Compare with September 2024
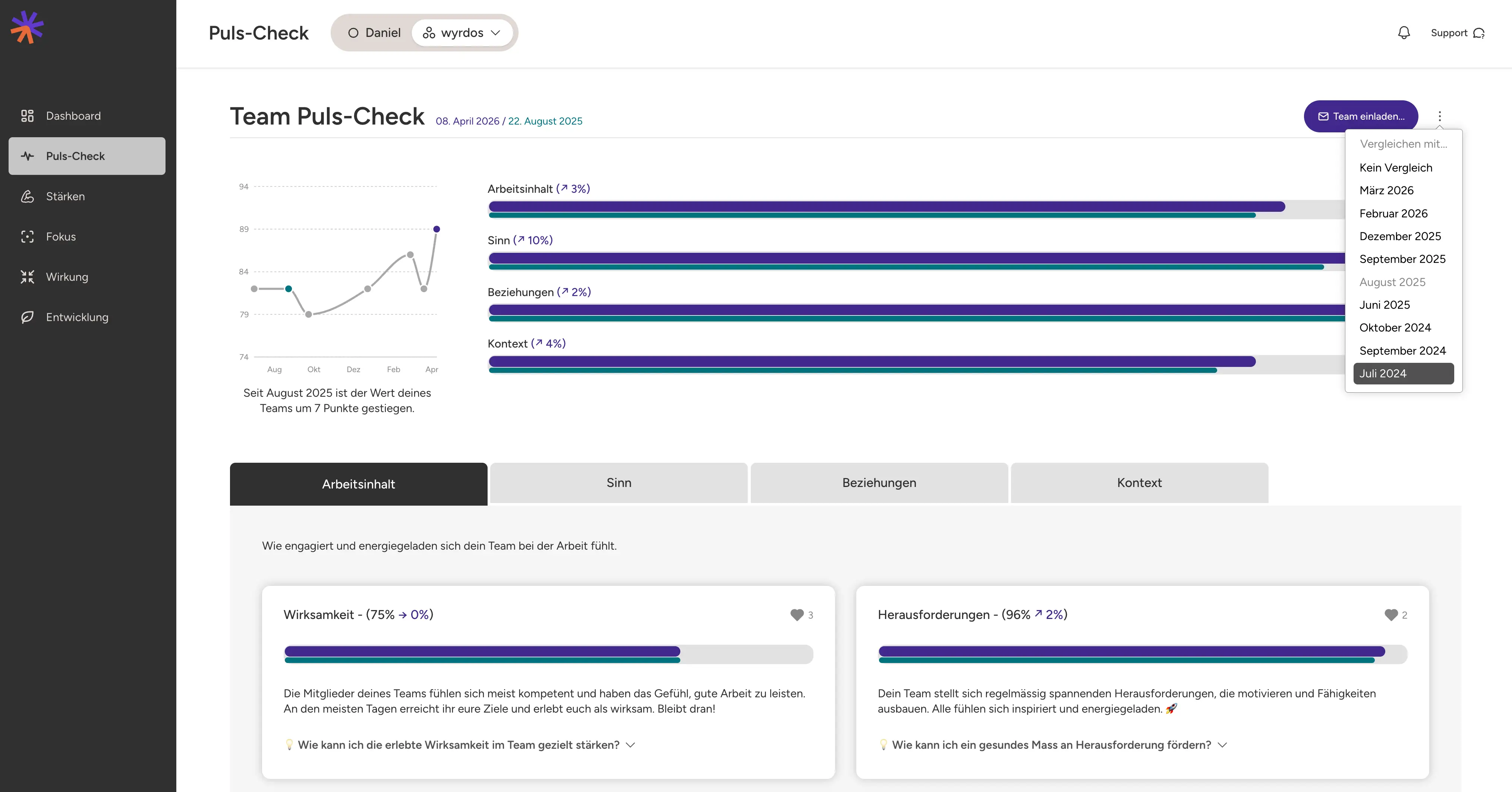Image resolution: width=1512 pixels, height=792 pixels. [x=1404, y=351]
